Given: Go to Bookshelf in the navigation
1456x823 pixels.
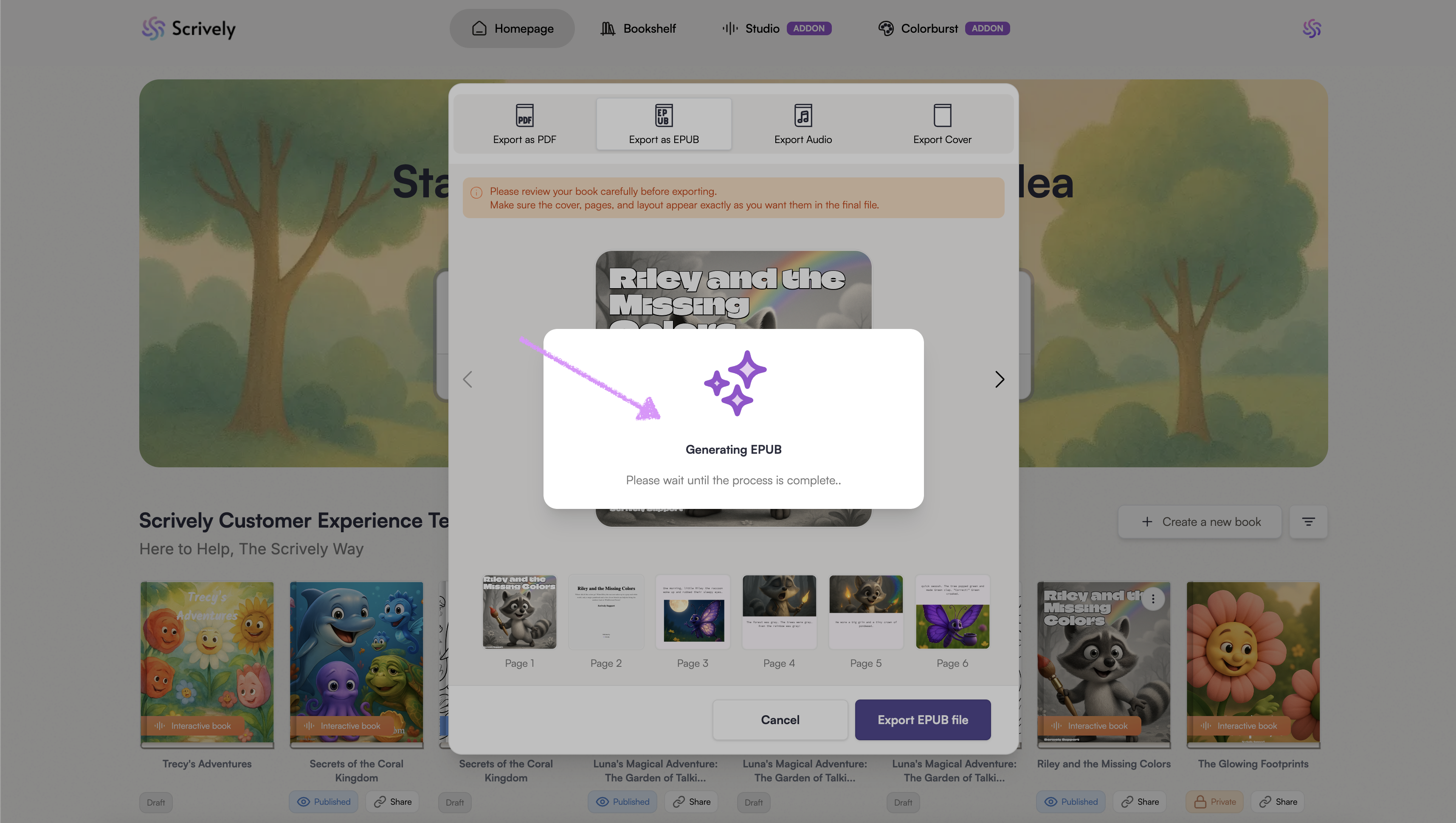Looking at the screenshot, I should coord(638,28).
